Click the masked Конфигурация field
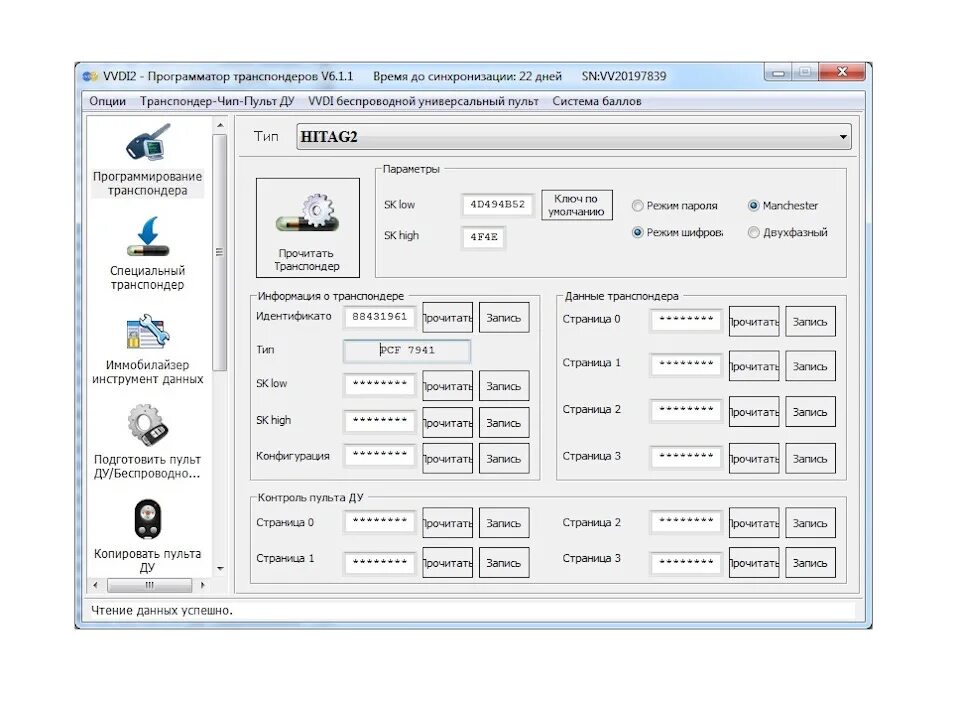960x701 pixels. point(380,455)
